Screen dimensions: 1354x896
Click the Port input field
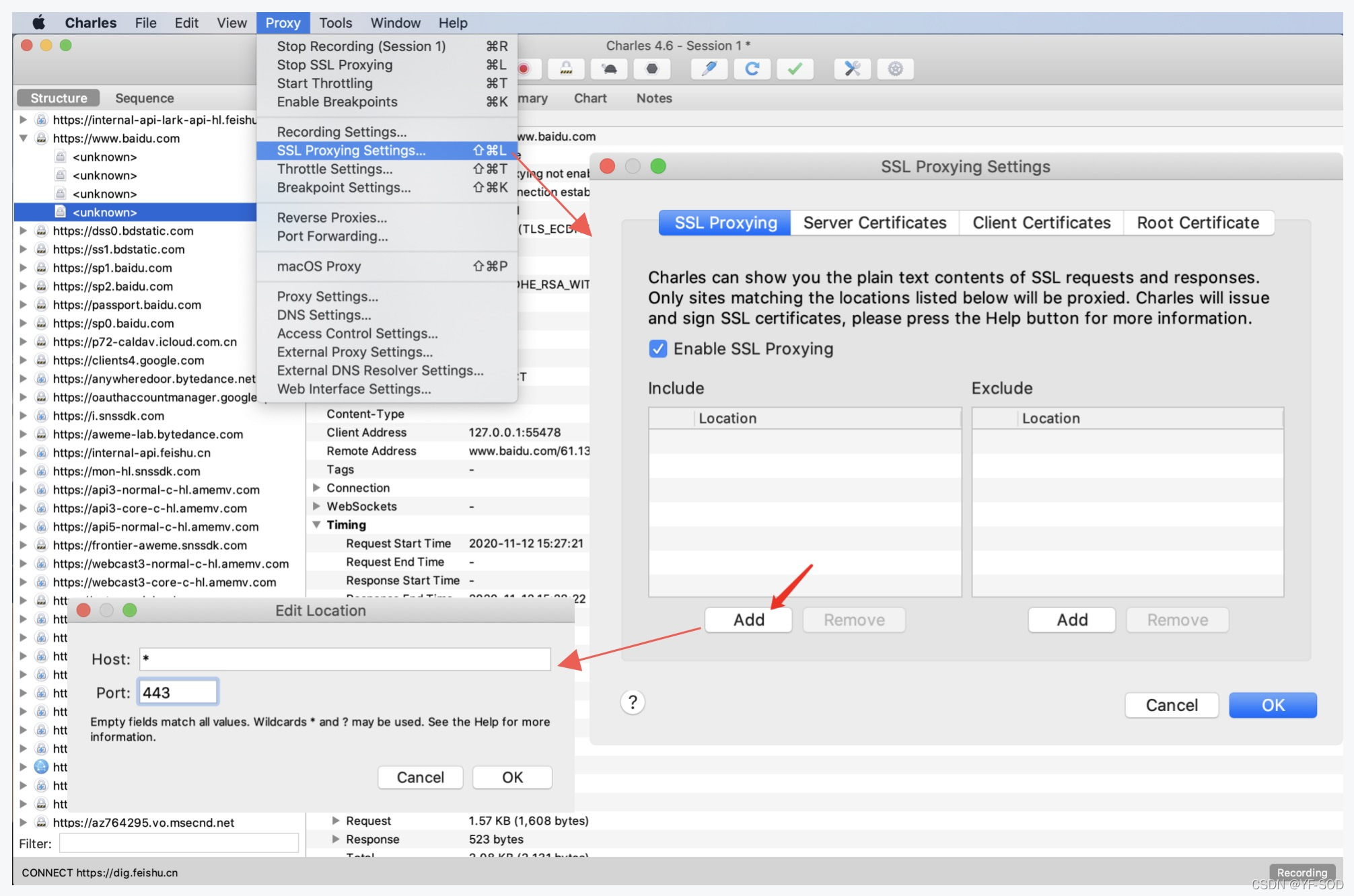tap(178, 692)
